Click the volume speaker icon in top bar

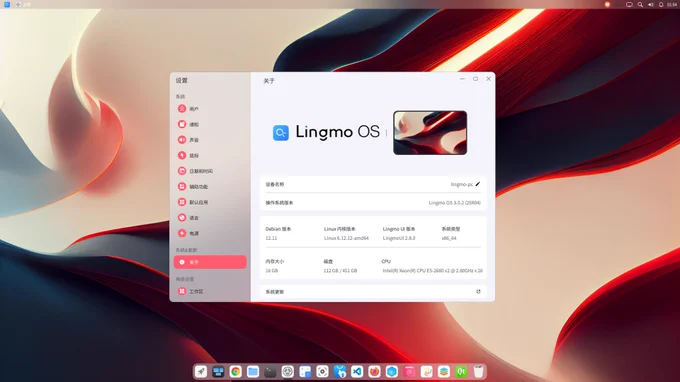click(651, 4)
